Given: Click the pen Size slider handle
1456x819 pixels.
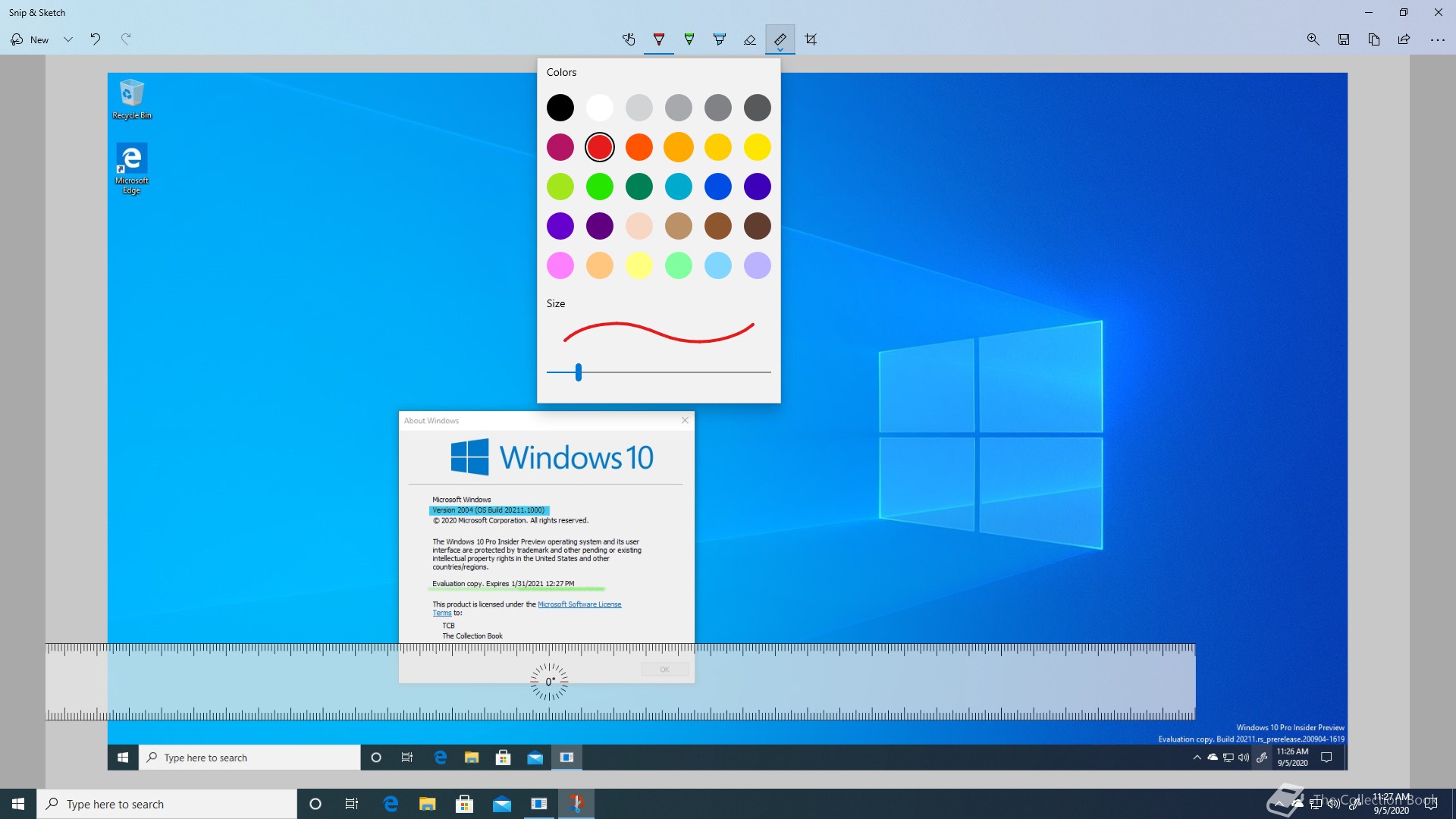Looking at the screenshot, I should tap(579, 372).
